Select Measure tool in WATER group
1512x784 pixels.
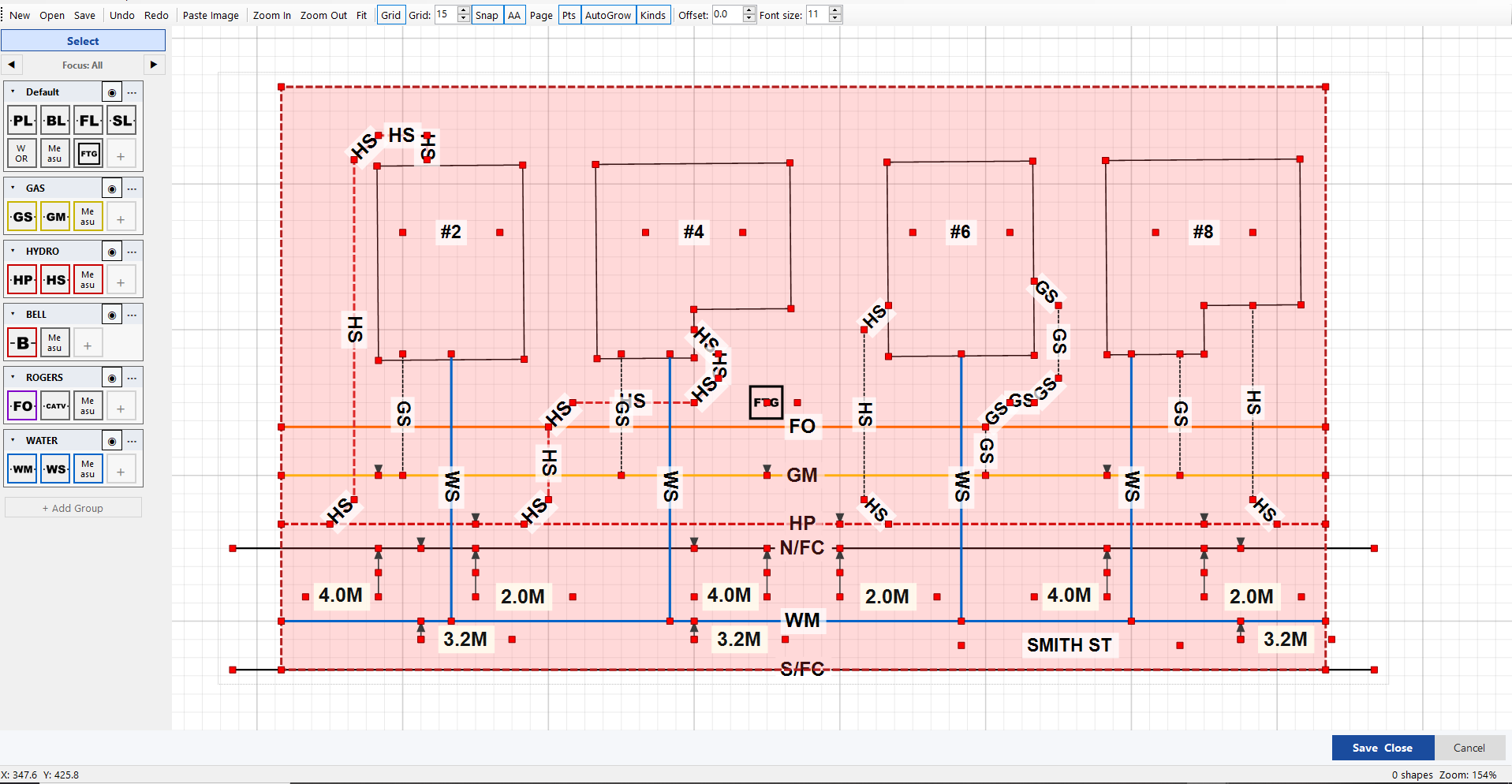pos(88,469)
